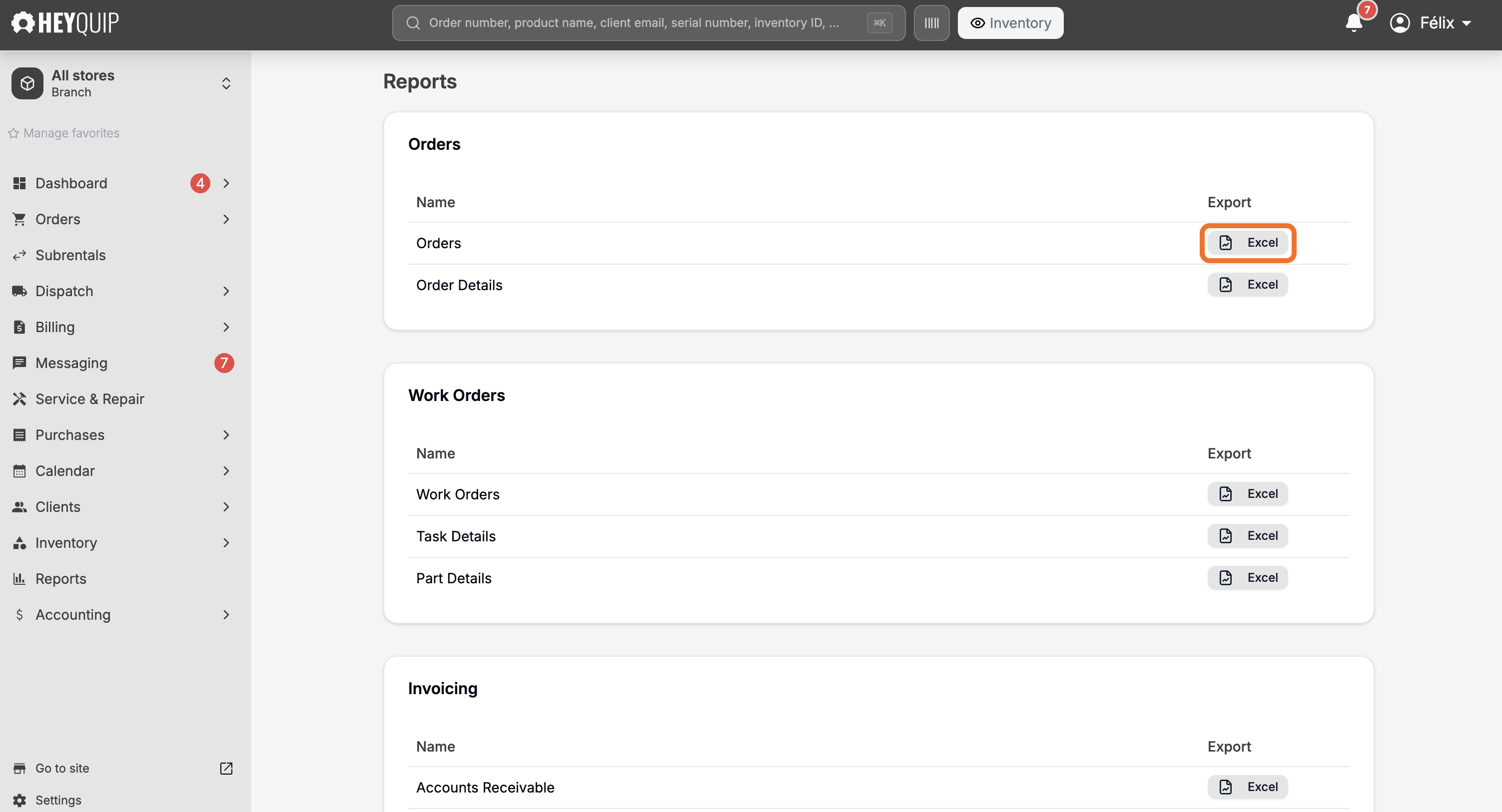Click the red 7 Messaging badge
This screenshot has height=812, width=1502.
pos(224,363)
